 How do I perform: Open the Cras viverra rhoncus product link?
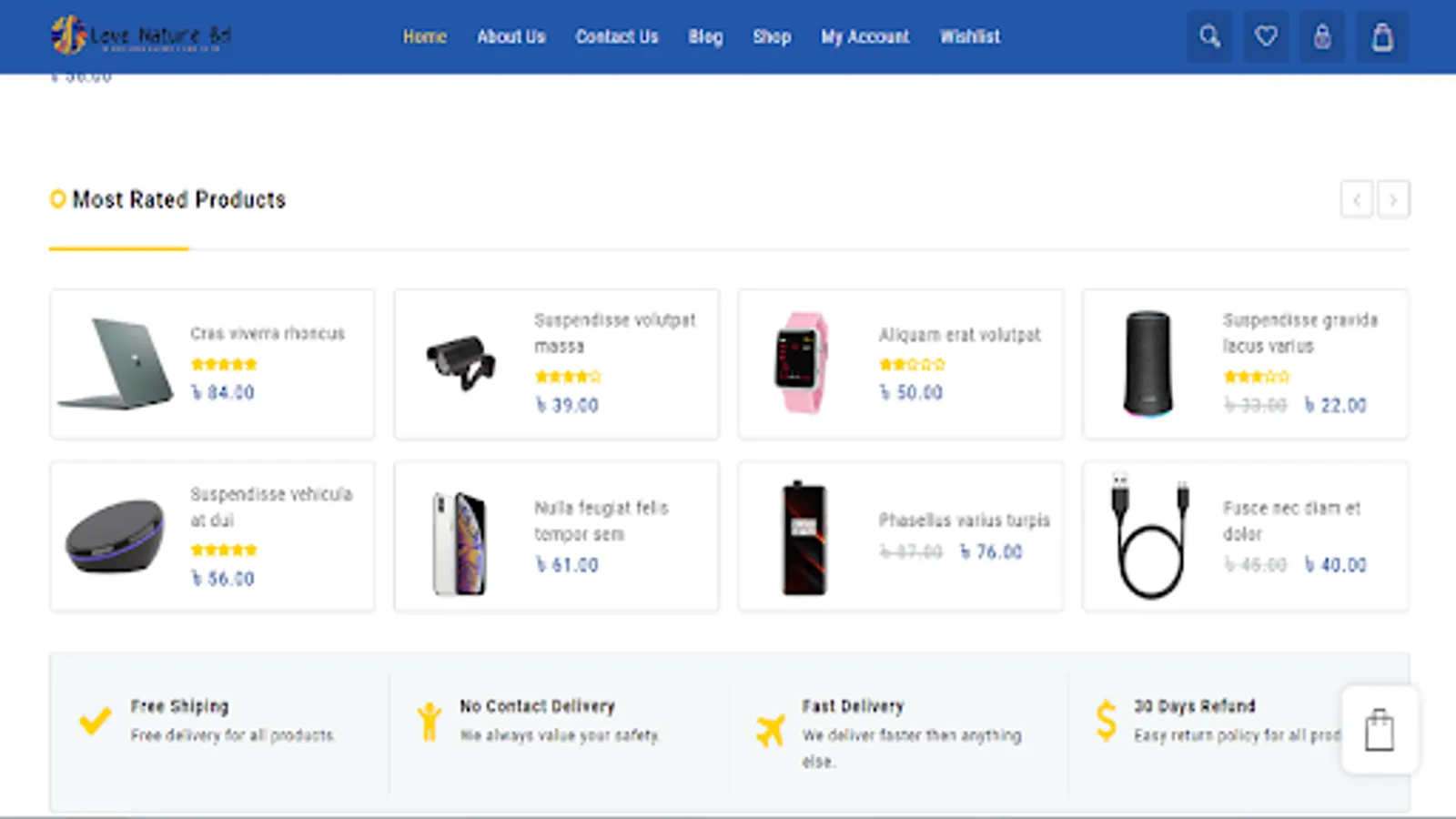[x=268, y=333]
